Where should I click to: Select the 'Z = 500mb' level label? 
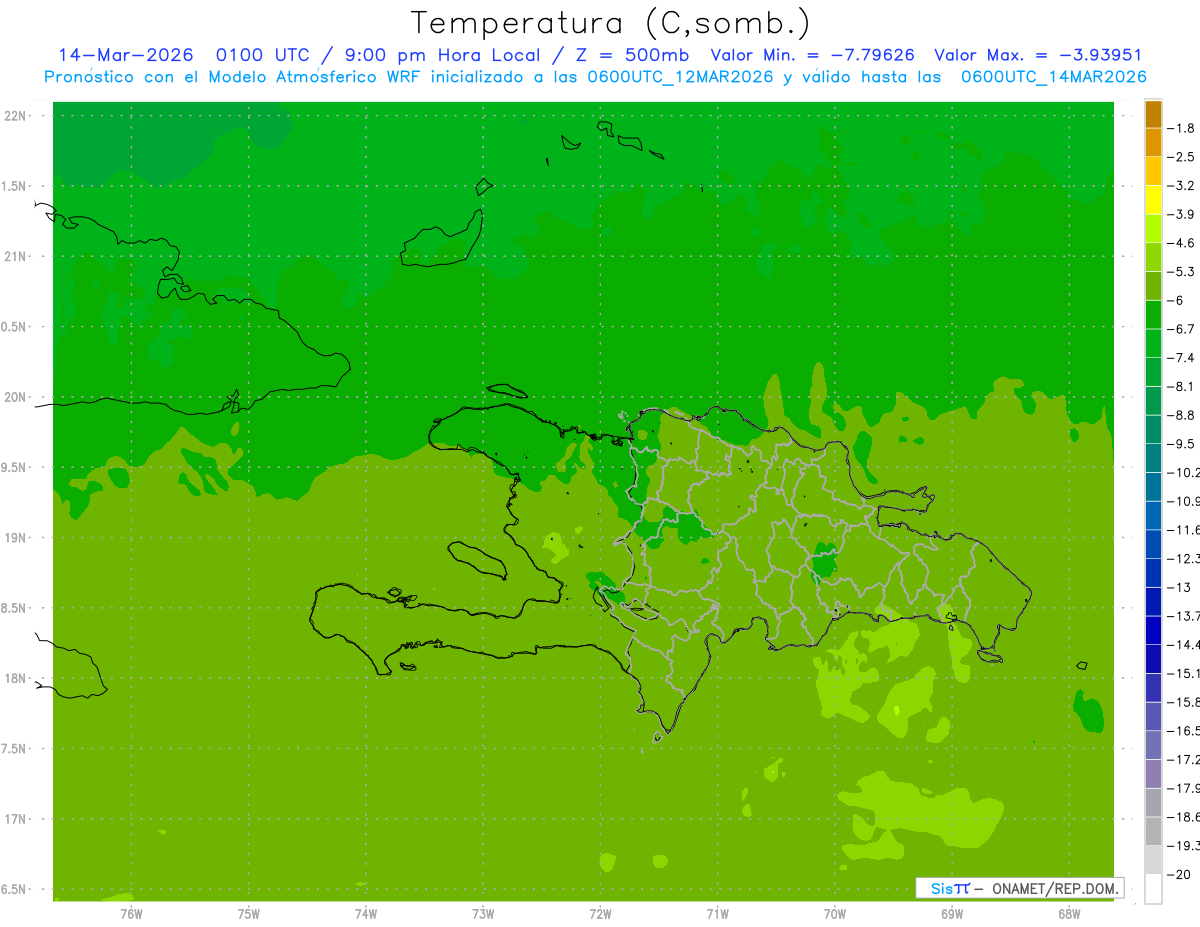(x=627, y=55)
